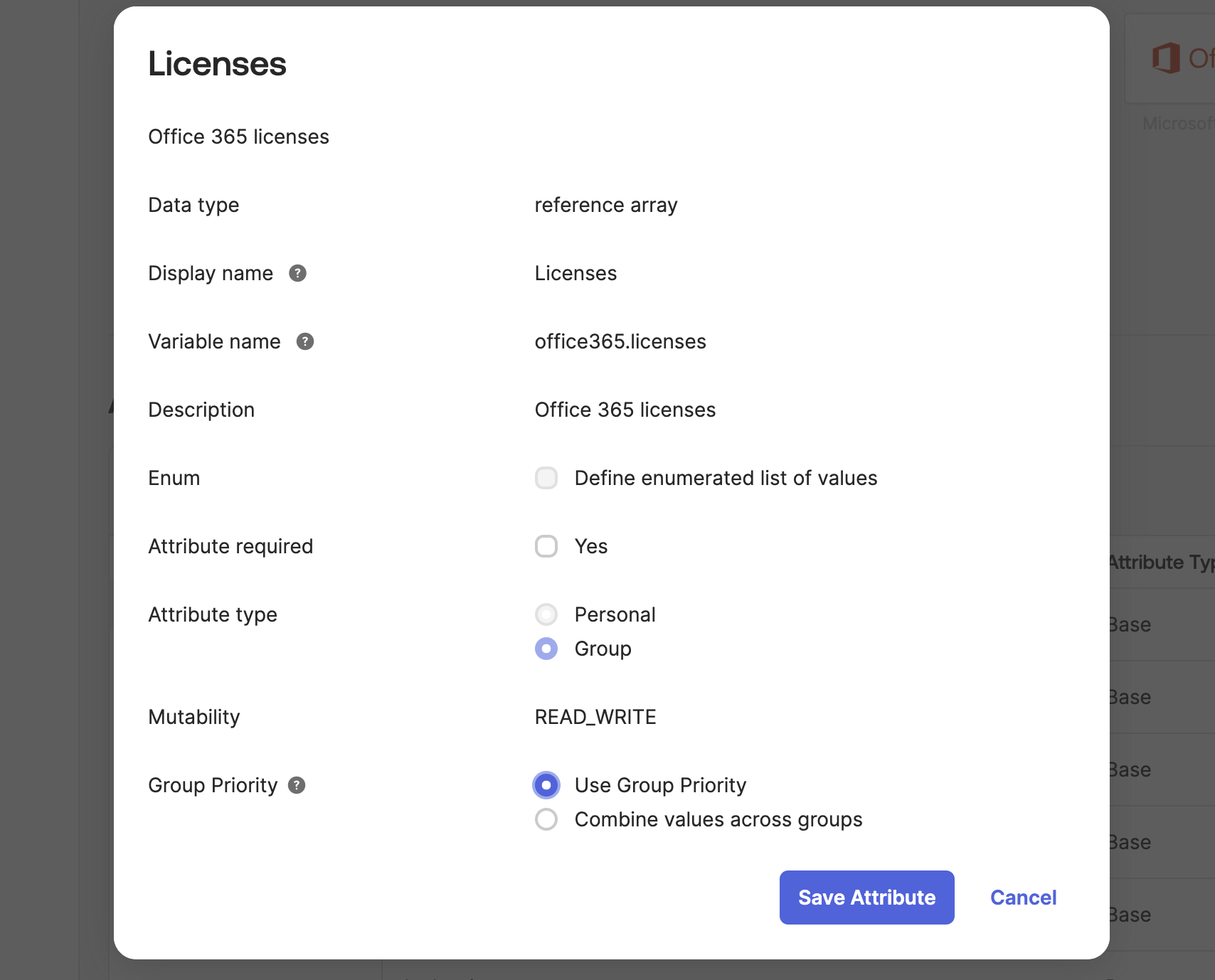The image size is (1215, 980).
Task: Click the Licenses display name value
Action: (576, 273)
